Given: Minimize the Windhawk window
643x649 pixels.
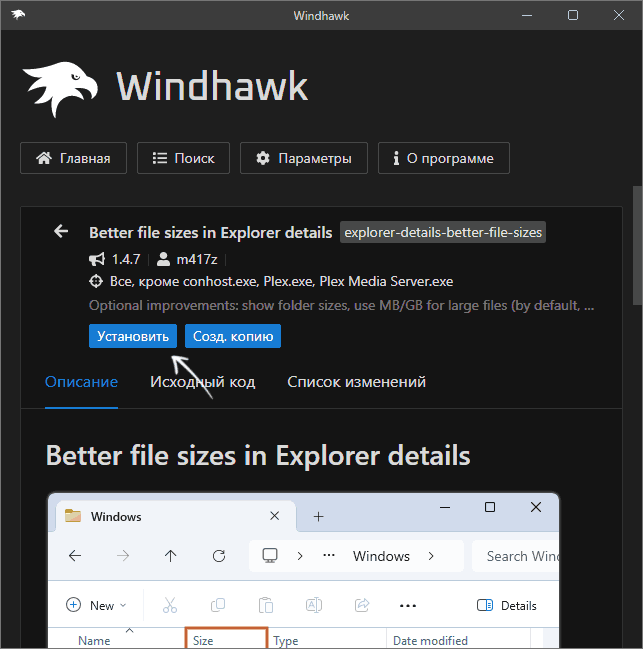Looking at the screenshot, I should [527, 15].
